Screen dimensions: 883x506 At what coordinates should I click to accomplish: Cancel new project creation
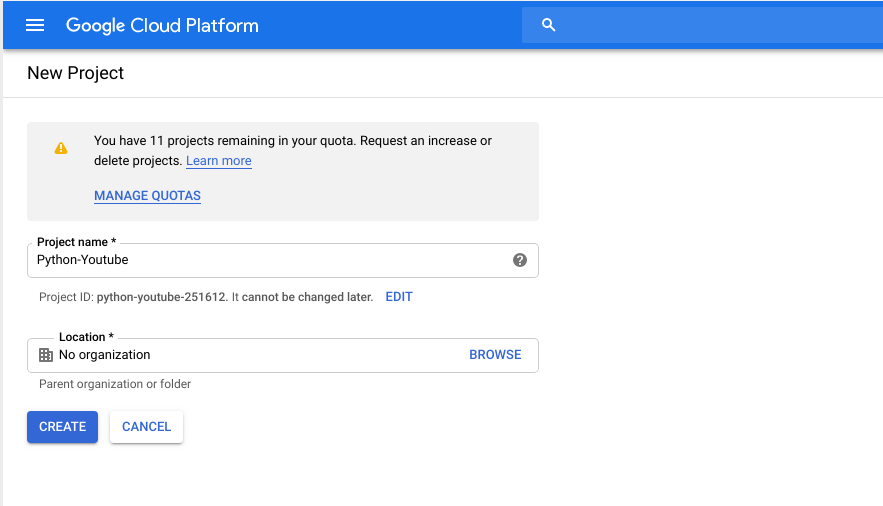click(146, 427)
